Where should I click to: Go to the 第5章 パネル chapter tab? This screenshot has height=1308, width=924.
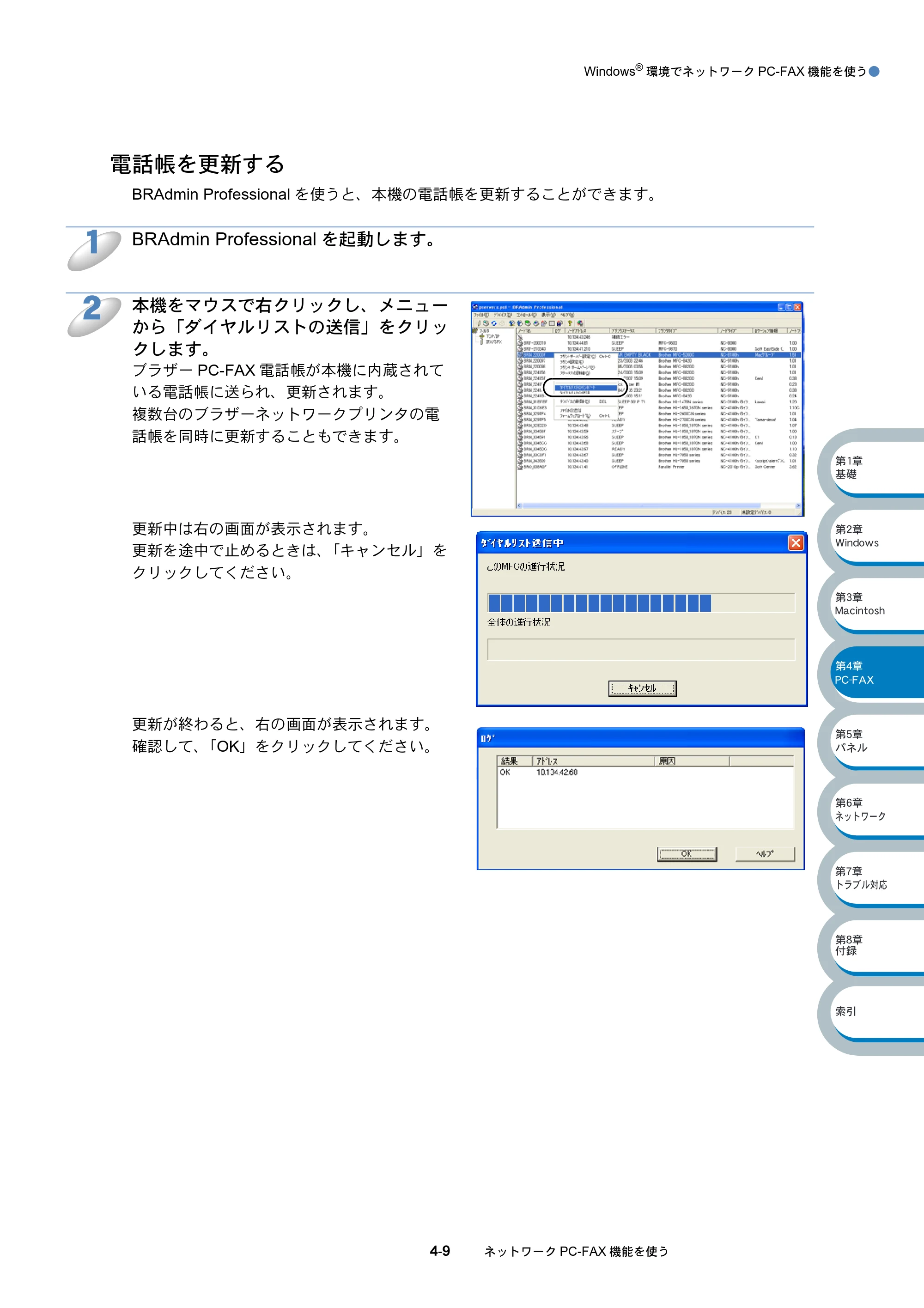pyautogui.click(x=877, y=741)
